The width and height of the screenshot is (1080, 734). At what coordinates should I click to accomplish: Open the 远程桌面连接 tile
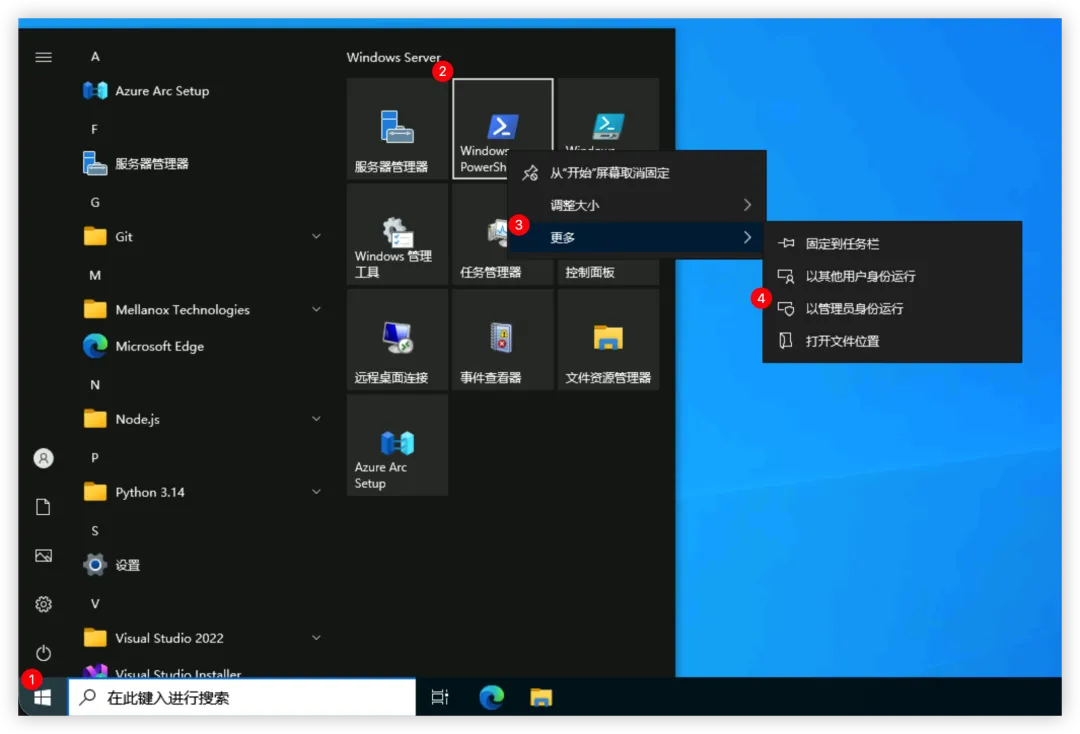click(x=397, y=339)
